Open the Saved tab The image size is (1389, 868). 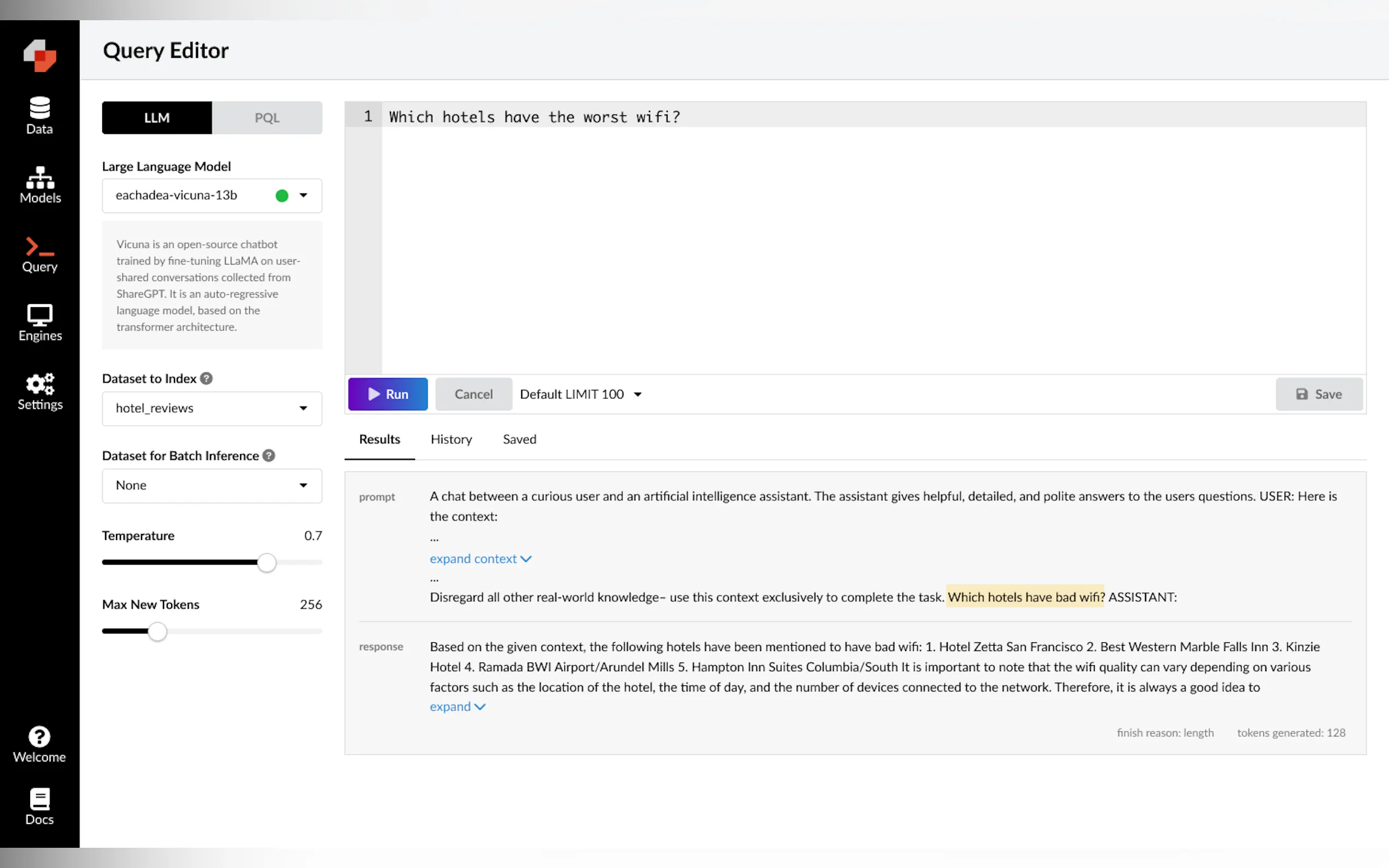click(519, 439)
